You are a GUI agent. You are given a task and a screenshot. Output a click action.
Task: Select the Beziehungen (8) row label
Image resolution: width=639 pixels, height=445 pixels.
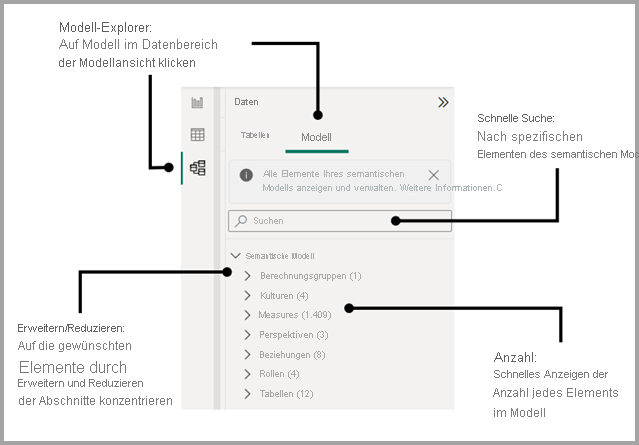tap(292, 355)
